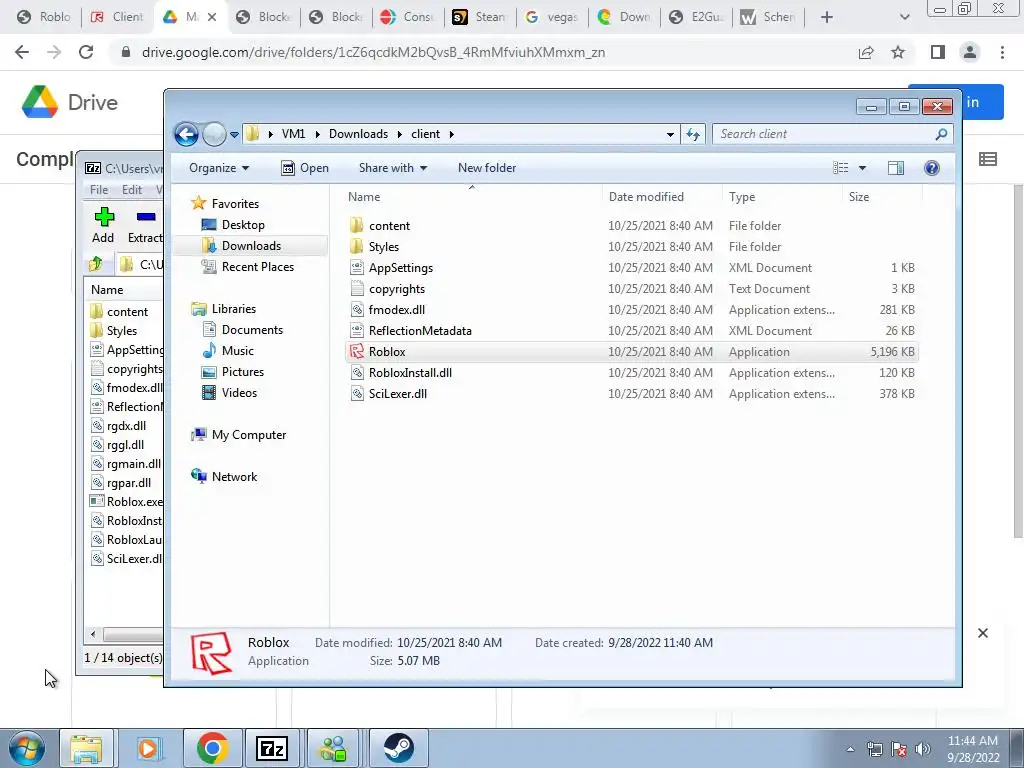Screen dimensions: 1024x768
Task: Click the Explorer forward arrow button
Action: pyautogui.click(x=214, y=135)
